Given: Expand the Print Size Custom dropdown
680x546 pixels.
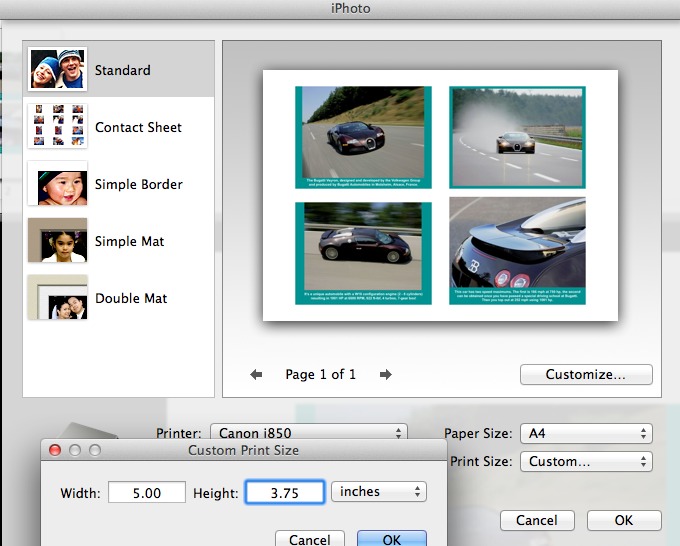Looking at the screenshot, I should pos(585,461).
